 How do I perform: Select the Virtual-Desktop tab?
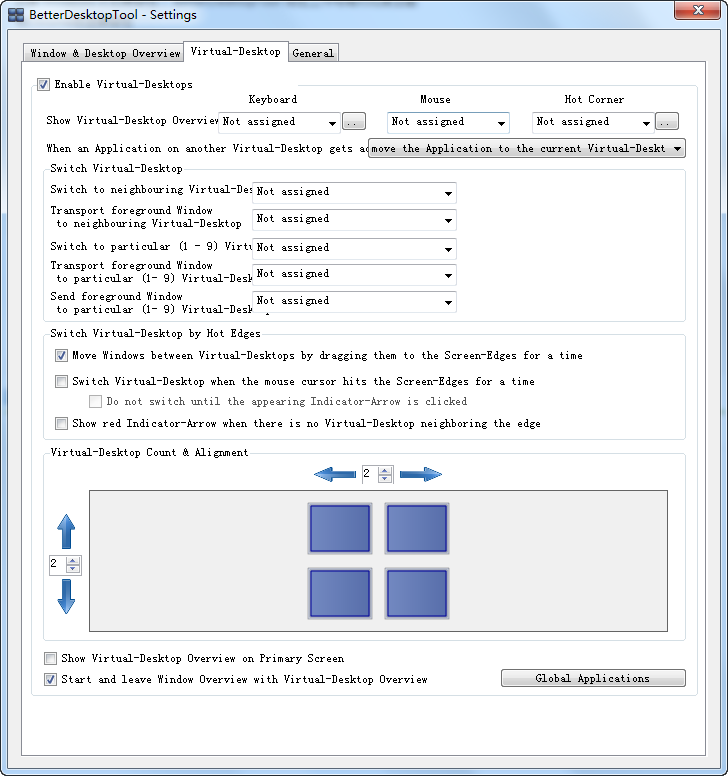point(236,51)
